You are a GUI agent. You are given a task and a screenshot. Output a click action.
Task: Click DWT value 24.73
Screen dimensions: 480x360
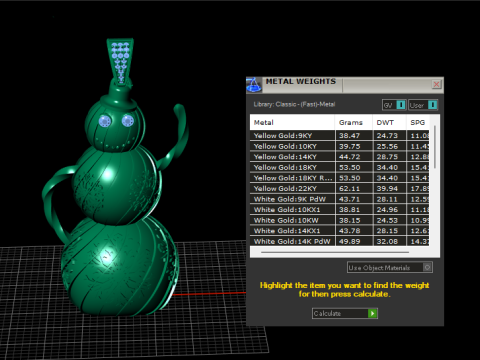click(387, 136)
